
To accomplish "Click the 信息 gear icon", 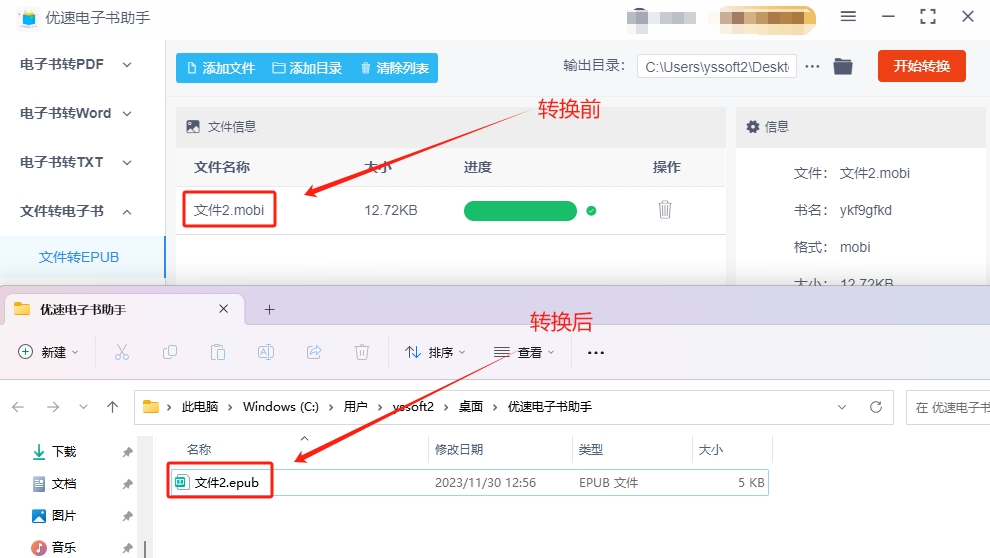I will (753, 127).
